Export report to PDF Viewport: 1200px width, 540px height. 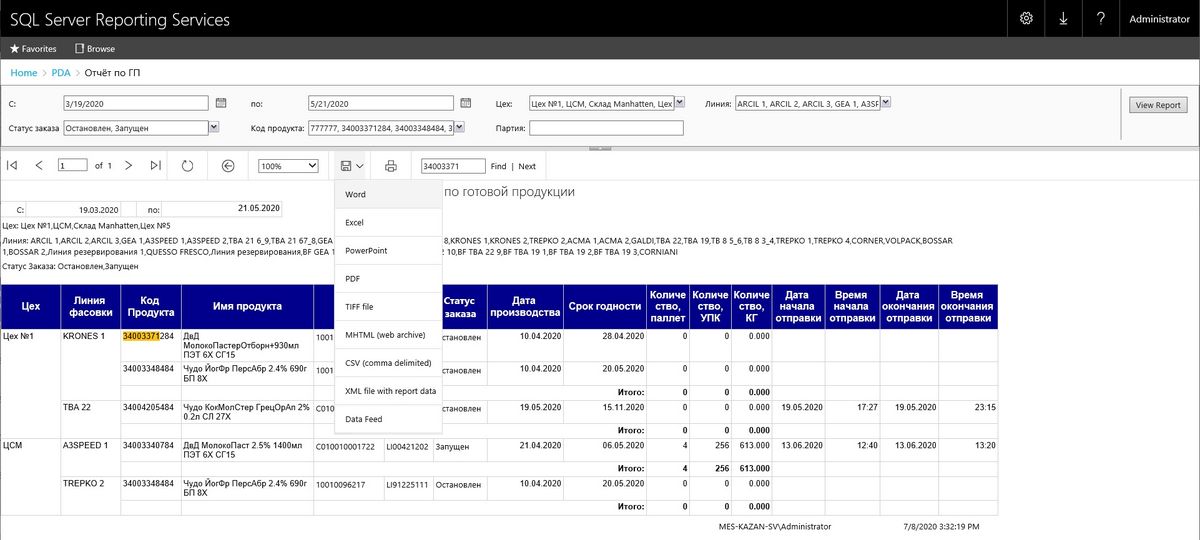point(388,278)
